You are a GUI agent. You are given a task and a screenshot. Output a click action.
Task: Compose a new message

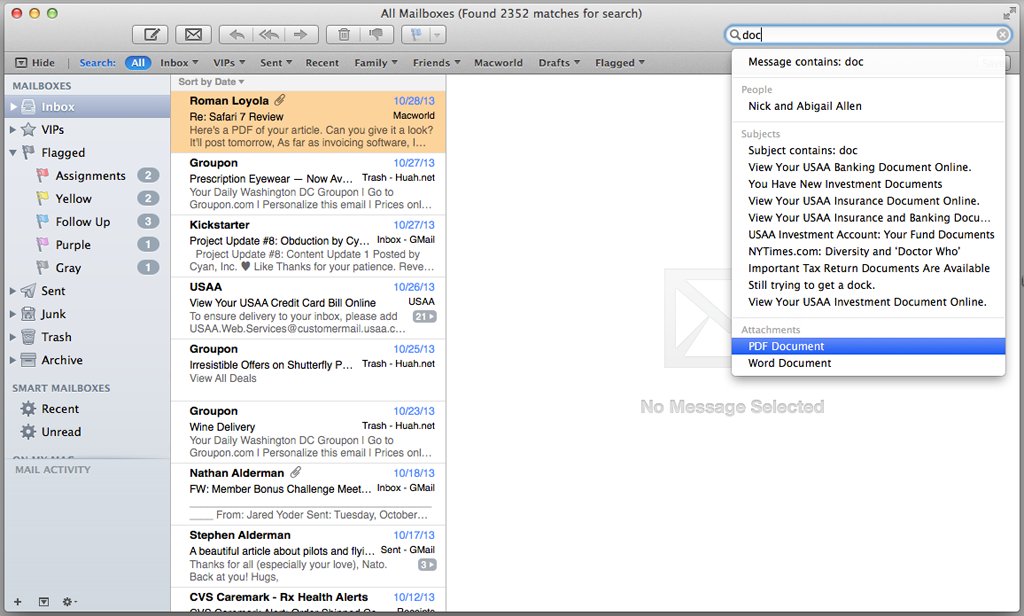pyautogui.click(x=151, y=33)
